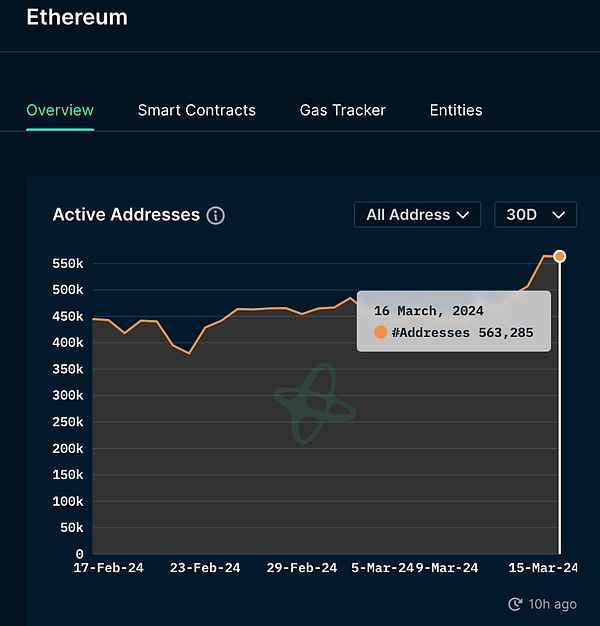
Task: Go to the Gas Tracker tab
Action: pyautogui.click(x=343, y=110)
